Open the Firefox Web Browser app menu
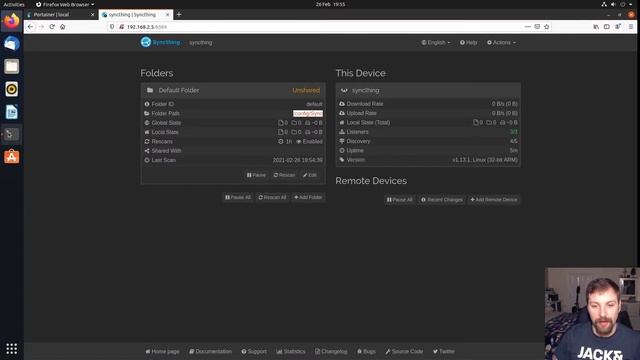640x360 pixels. tap(65, 4)
